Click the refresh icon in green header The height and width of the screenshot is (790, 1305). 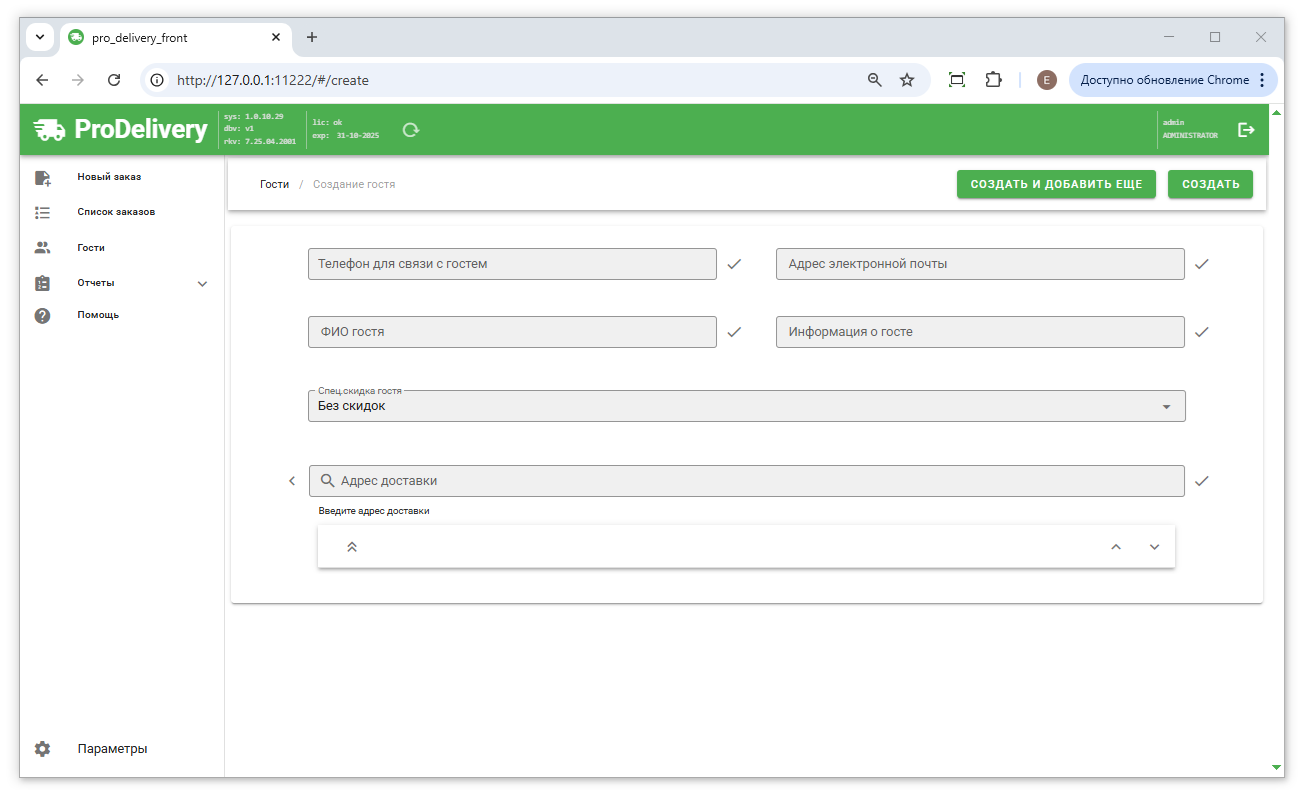pyautogui.click(x=410, y=129)
